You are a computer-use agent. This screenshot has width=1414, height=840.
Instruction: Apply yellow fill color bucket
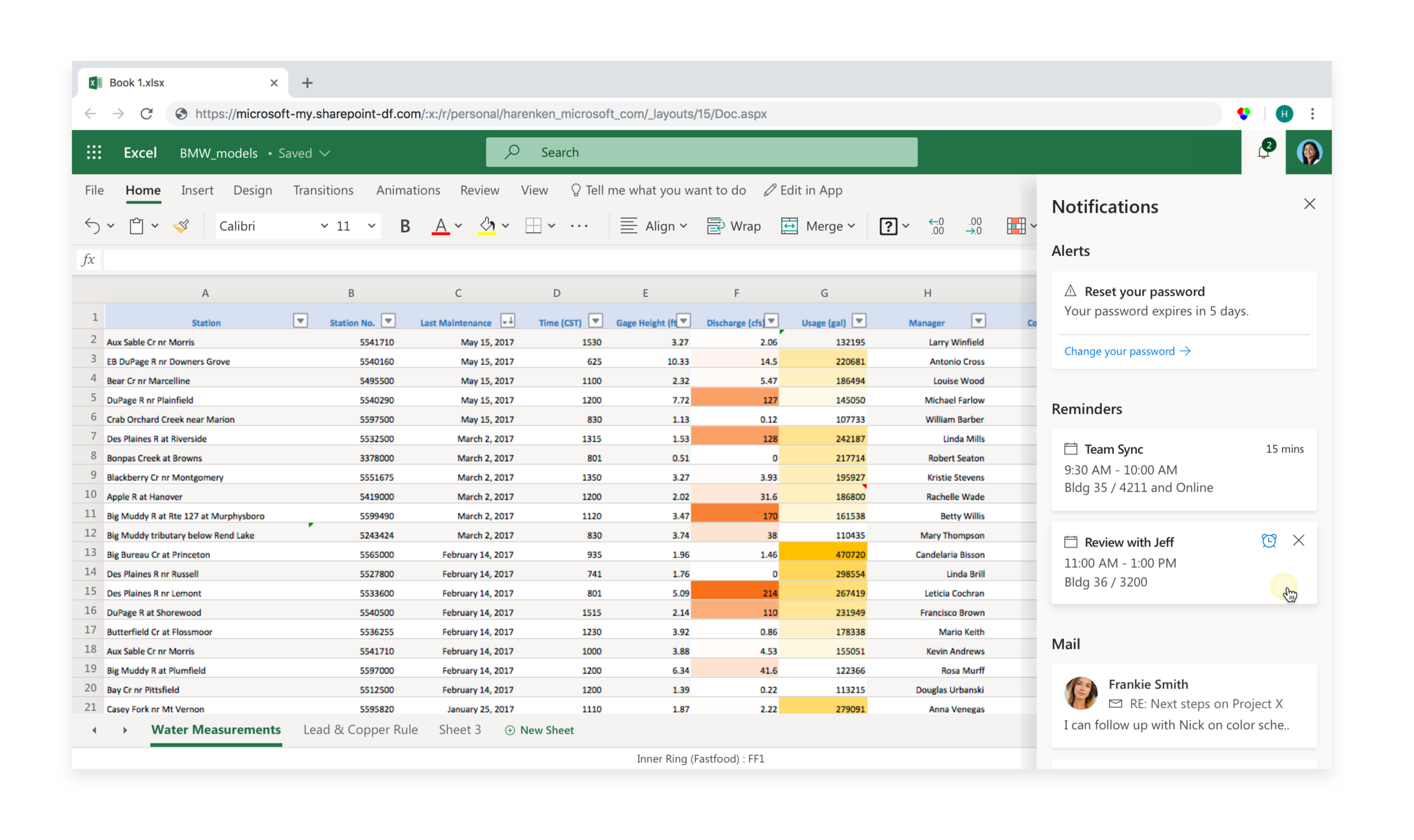(487, 226)
